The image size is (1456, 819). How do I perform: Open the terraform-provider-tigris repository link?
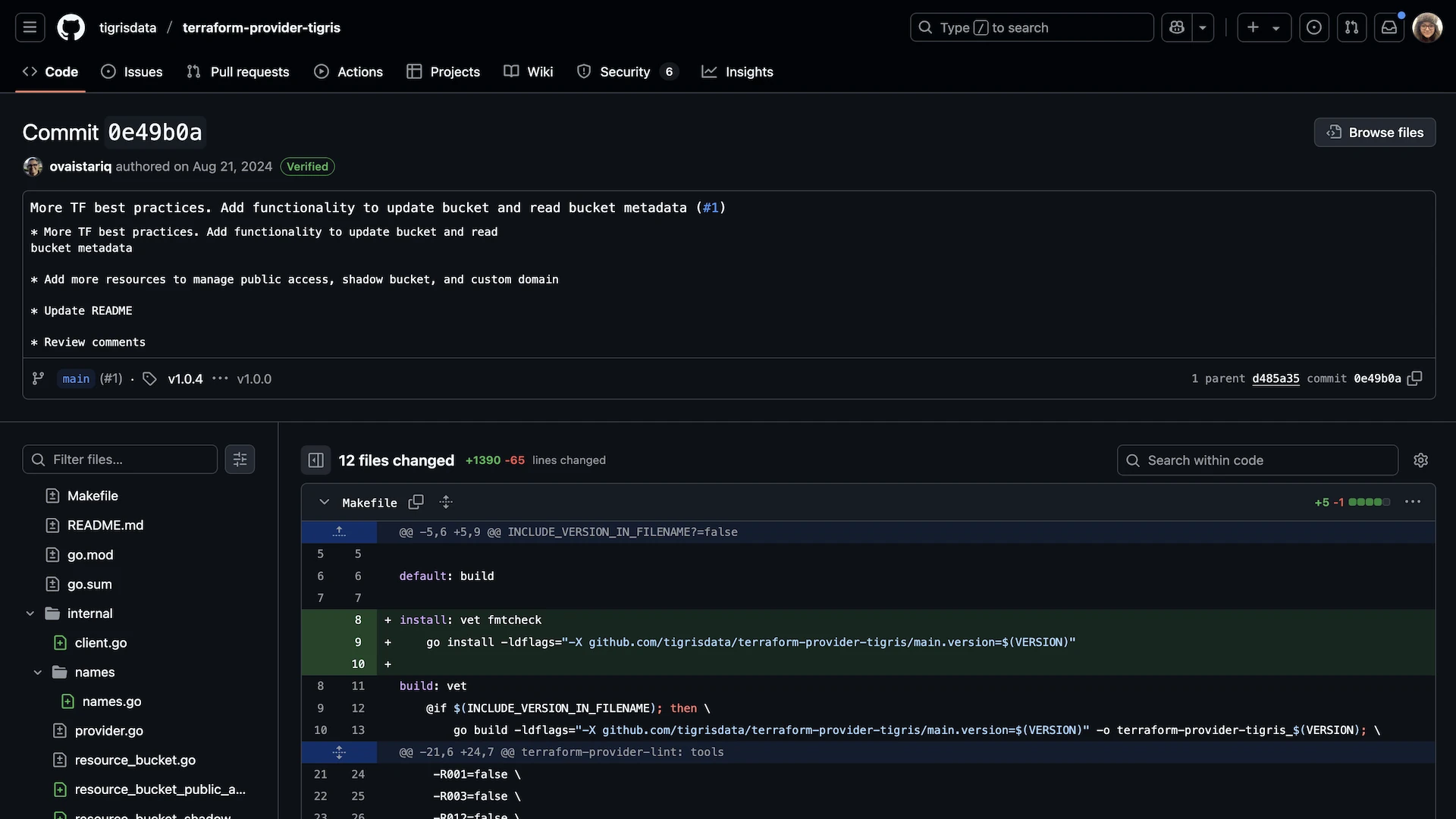[261, 27]
